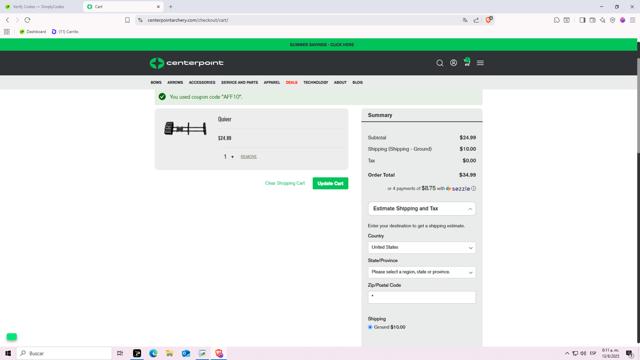Open the DEALS menu
The width and height of the screenshot is (640, 360).
[x=291, y=82]
